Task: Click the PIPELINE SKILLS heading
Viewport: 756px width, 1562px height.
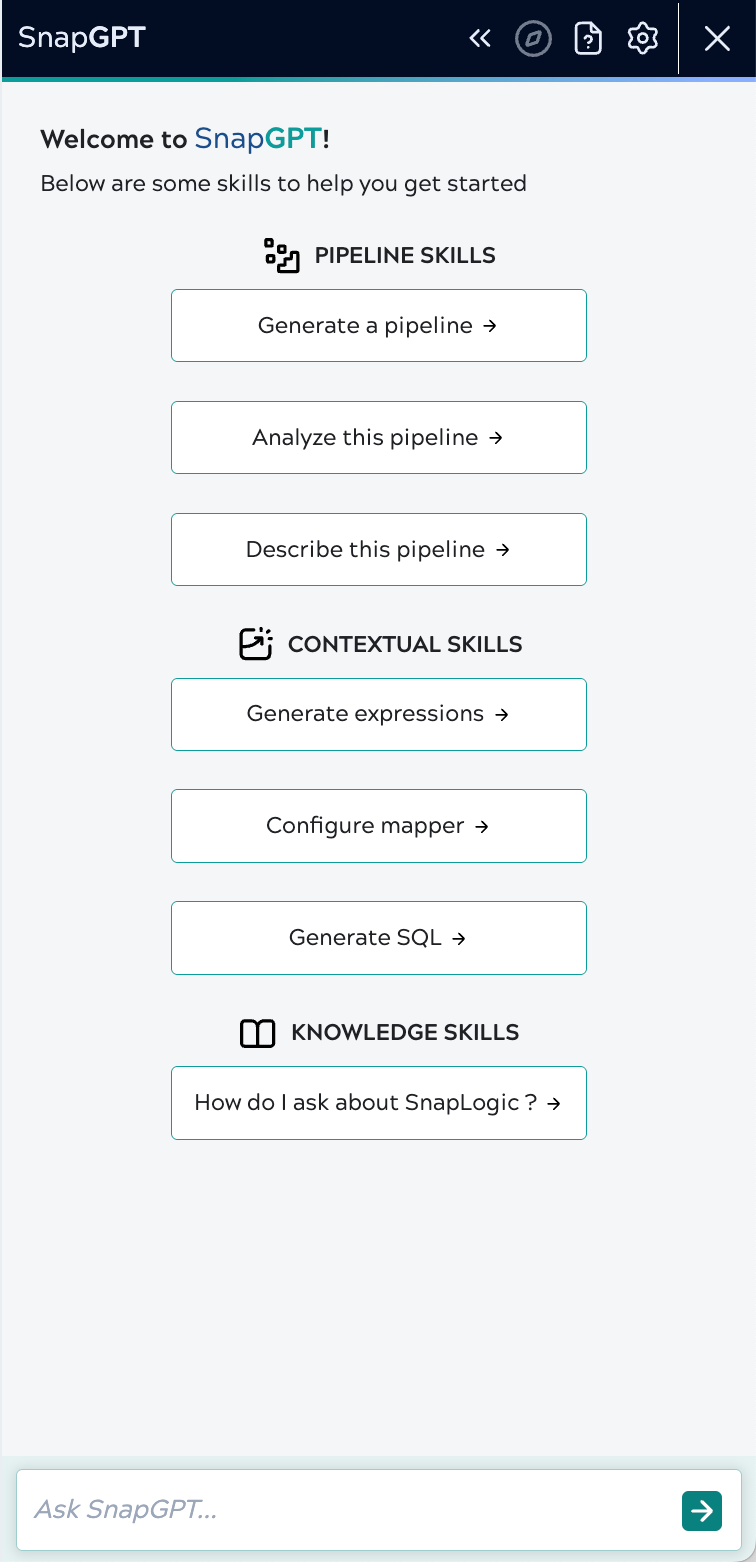Action: tap(405, 255)
